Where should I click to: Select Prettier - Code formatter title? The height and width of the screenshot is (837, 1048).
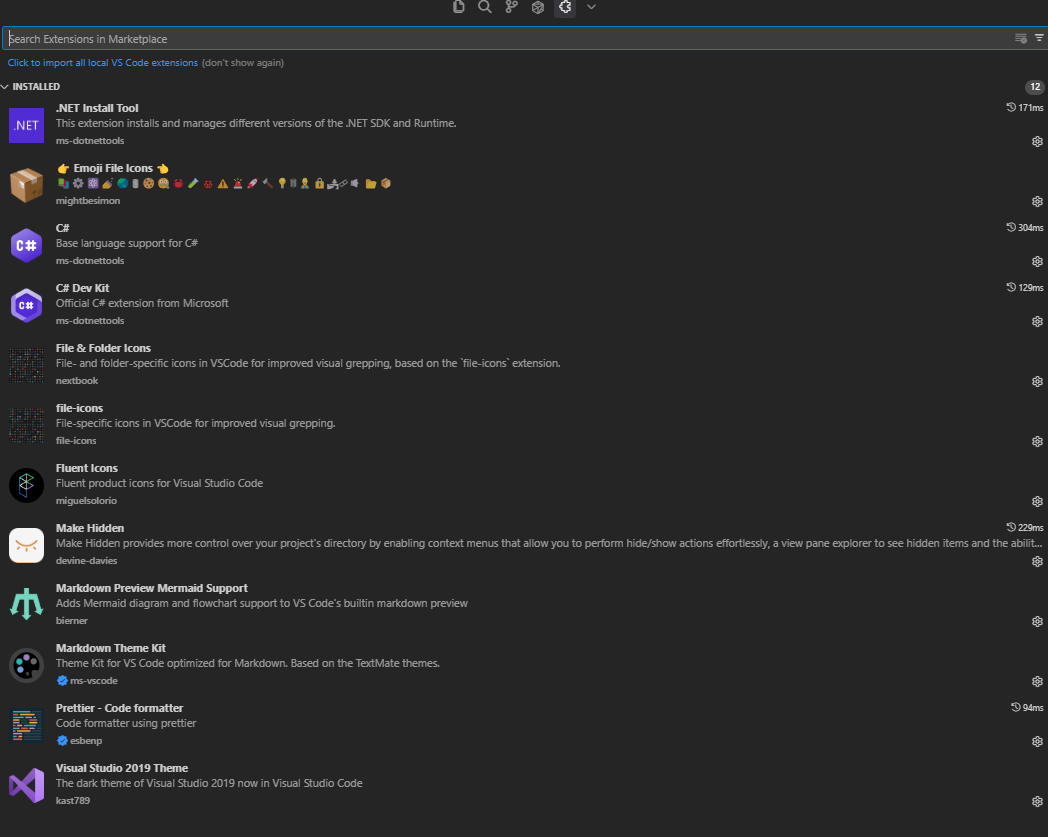click(x=119, y=708)
